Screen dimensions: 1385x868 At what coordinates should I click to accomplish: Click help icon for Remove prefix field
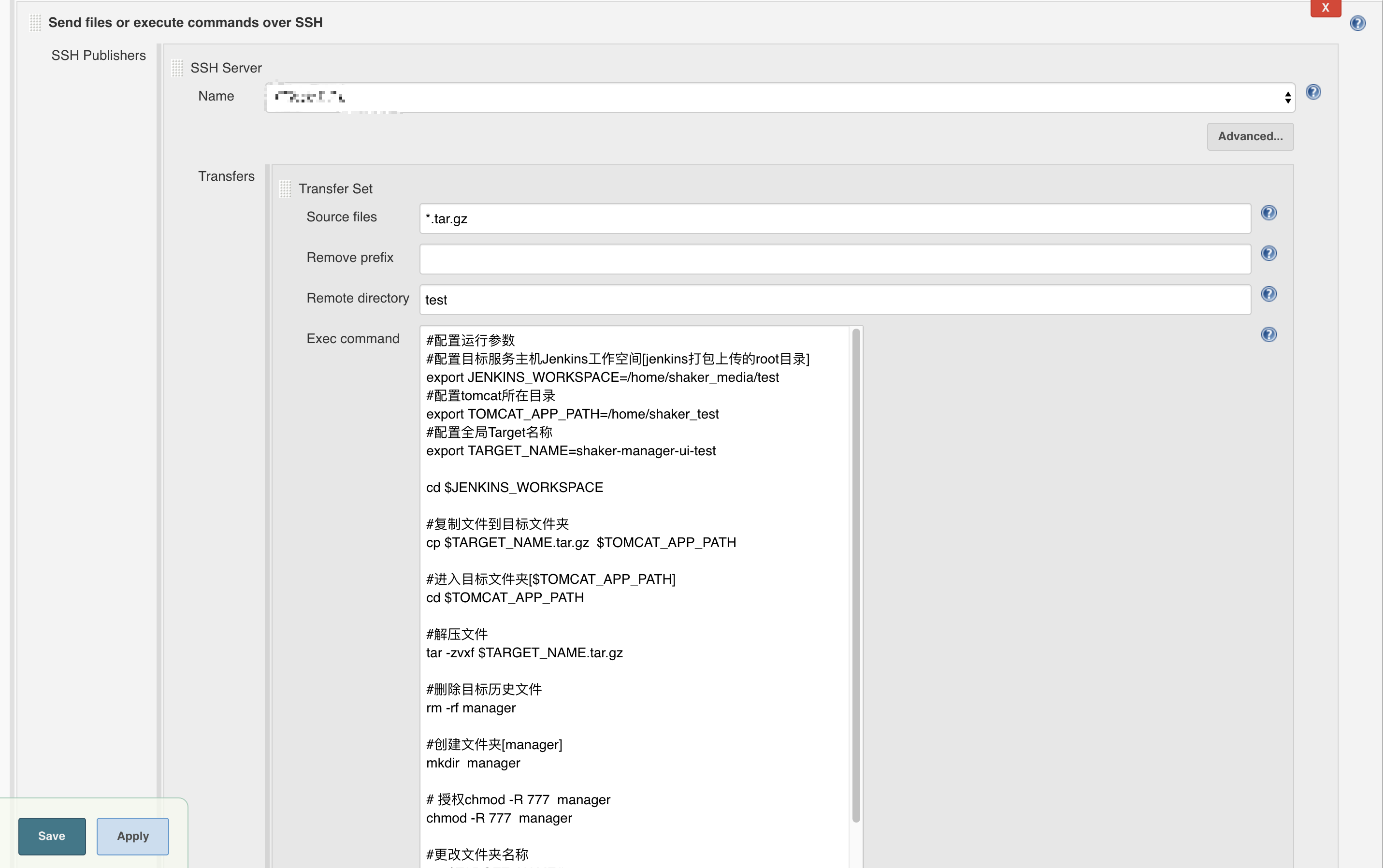click(1268, 253)
